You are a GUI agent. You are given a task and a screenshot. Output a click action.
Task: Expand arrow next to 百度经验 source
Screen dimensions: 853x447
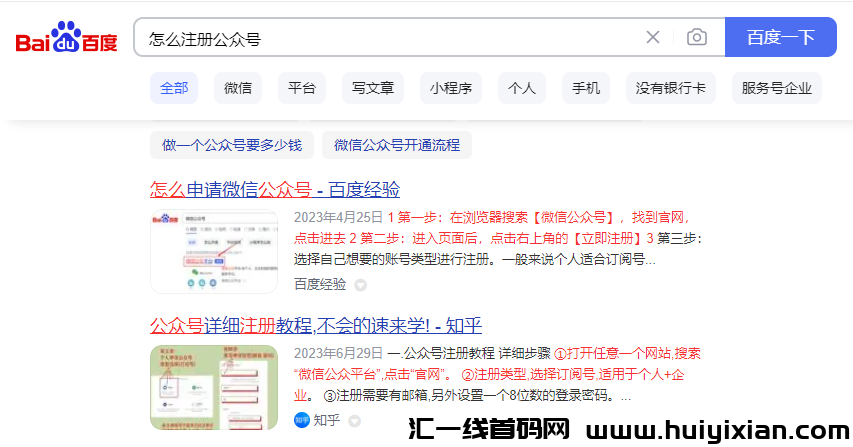pyautogui.click(x=361, y=285)
